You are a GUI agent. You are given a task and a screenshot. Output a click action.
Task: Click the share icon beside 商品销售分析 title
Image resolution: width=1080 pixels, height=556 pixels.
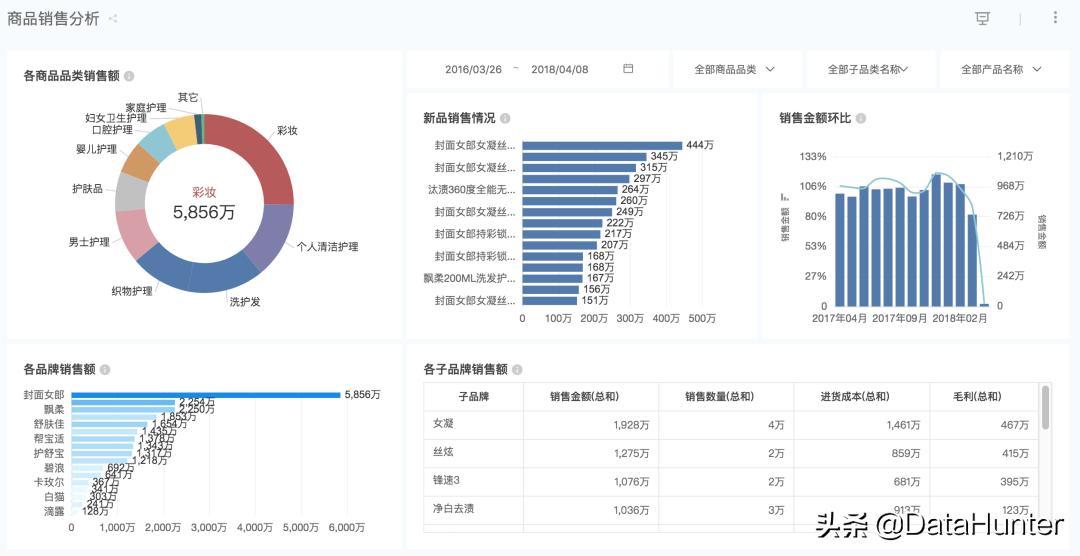(113, 19)
